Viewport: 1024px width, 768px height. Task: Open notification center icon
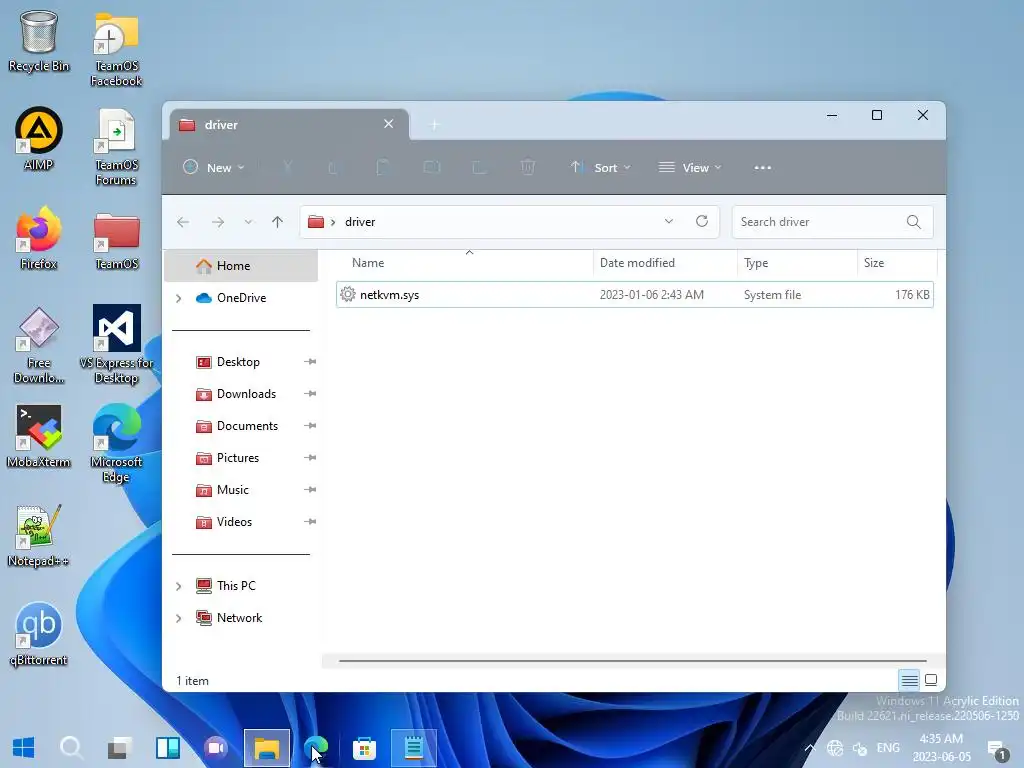pyautogui.click(x=999, y=749)
